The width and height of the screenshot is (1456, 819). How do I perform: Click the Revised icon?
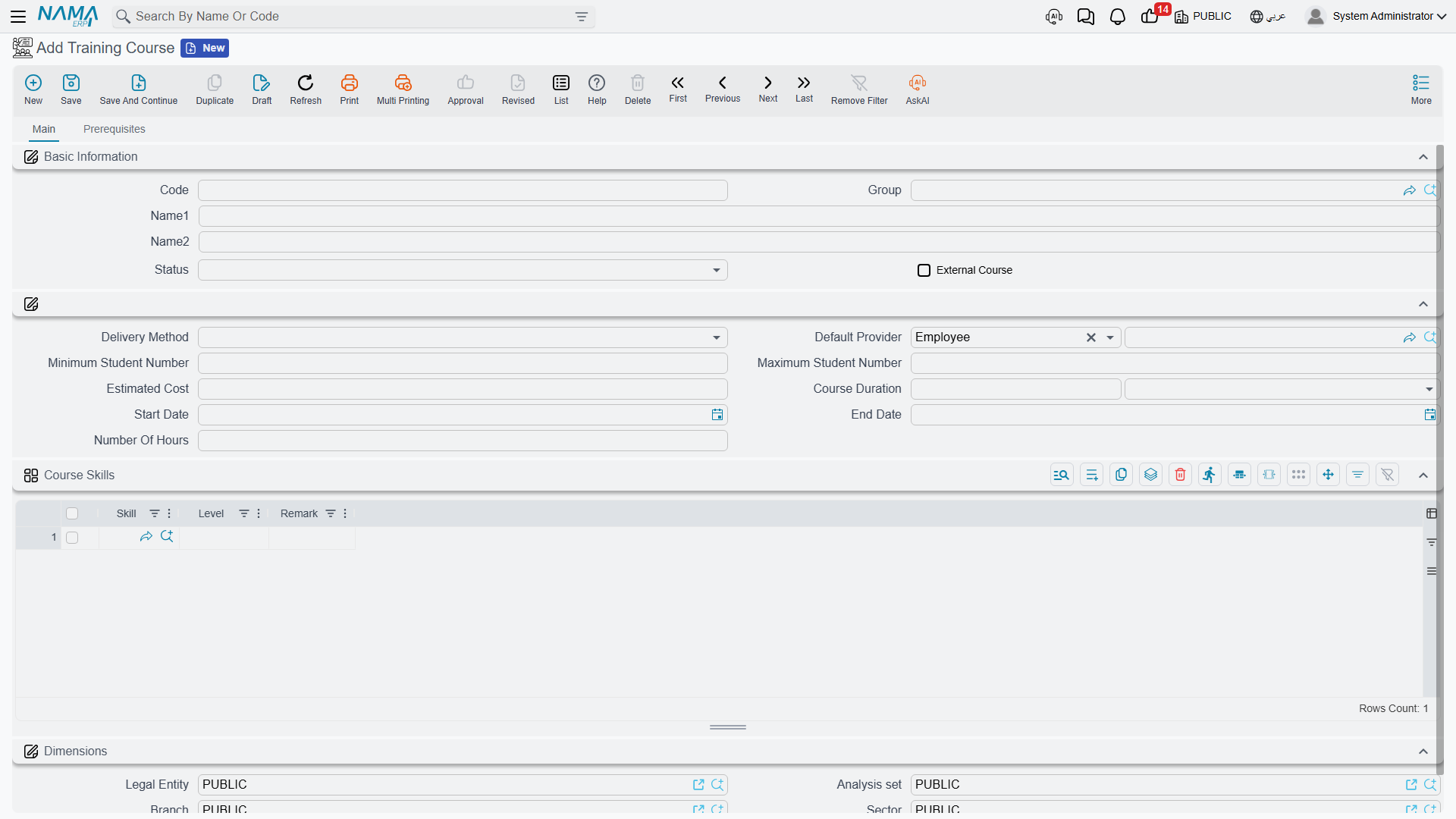point(518,89)
